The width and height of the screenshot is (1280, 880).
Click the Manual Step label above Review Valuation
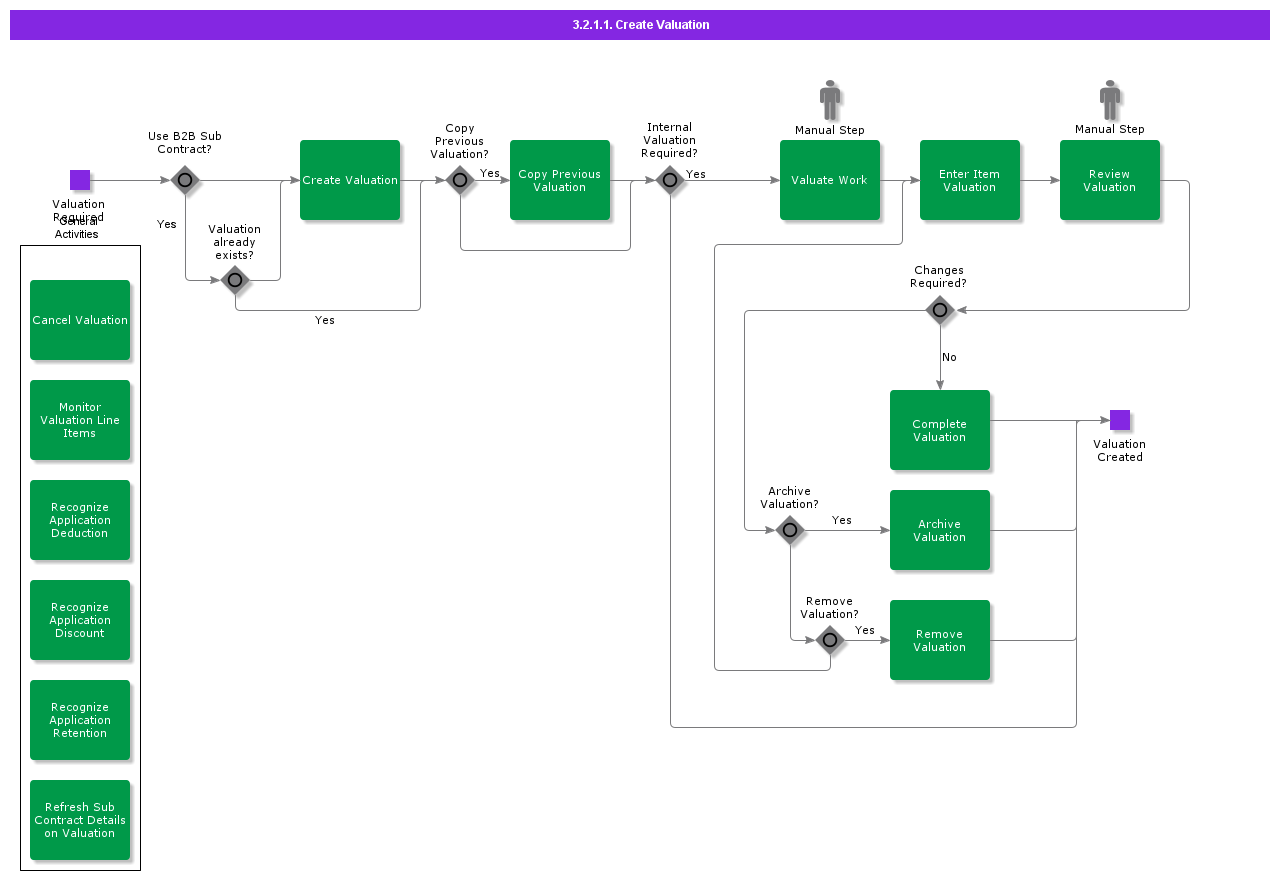click(x=1110, y=129)
